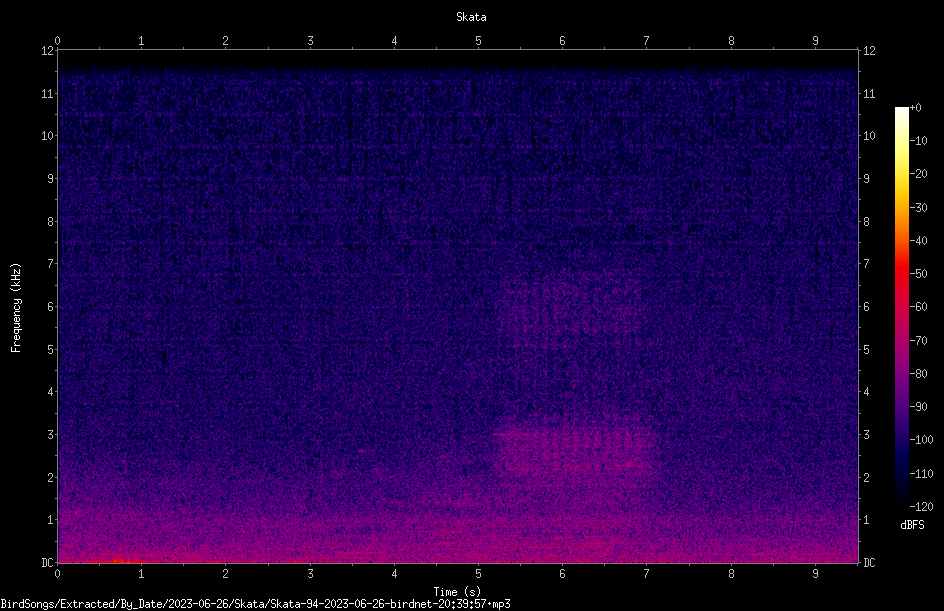944x611 pixels.
Task: Select the "-90" color scale value
Action: pos(918,407)
